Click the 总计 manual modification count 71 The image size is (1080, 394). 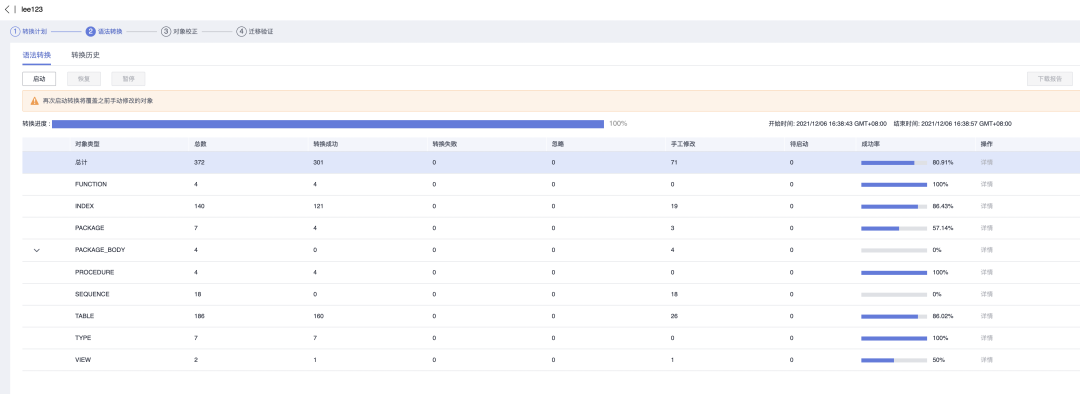click(674, 163)
